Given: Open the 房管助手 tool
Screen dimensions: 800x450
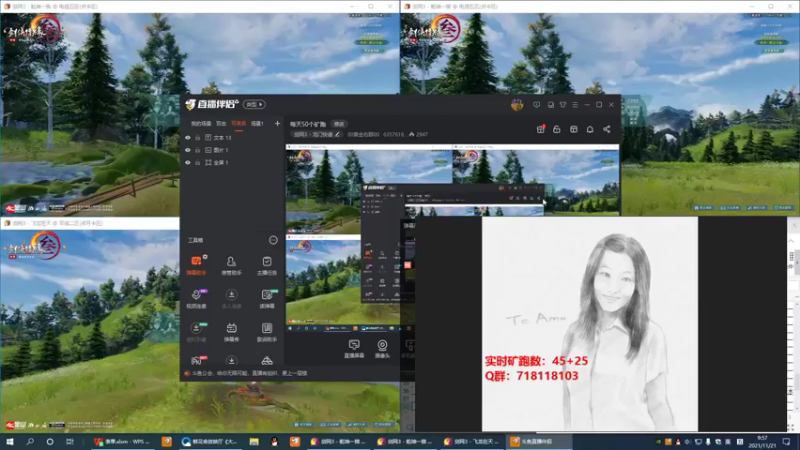Looking at the screenshot, I should tap(231, 265).
